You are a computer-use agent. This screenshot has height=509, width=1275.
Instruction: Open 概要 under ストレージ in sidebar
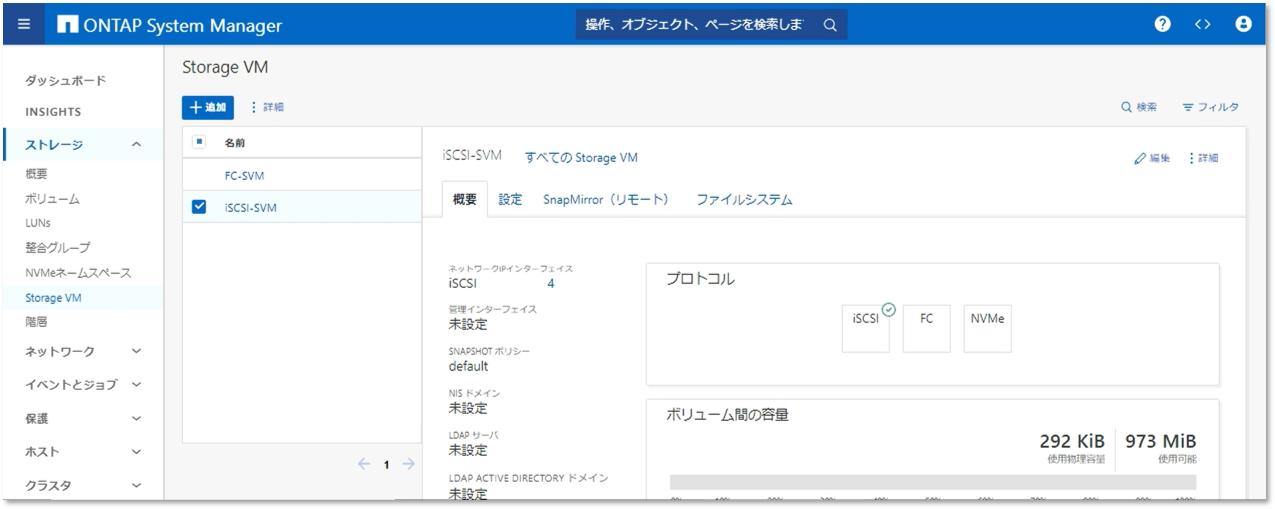click(x=37, y=174)
